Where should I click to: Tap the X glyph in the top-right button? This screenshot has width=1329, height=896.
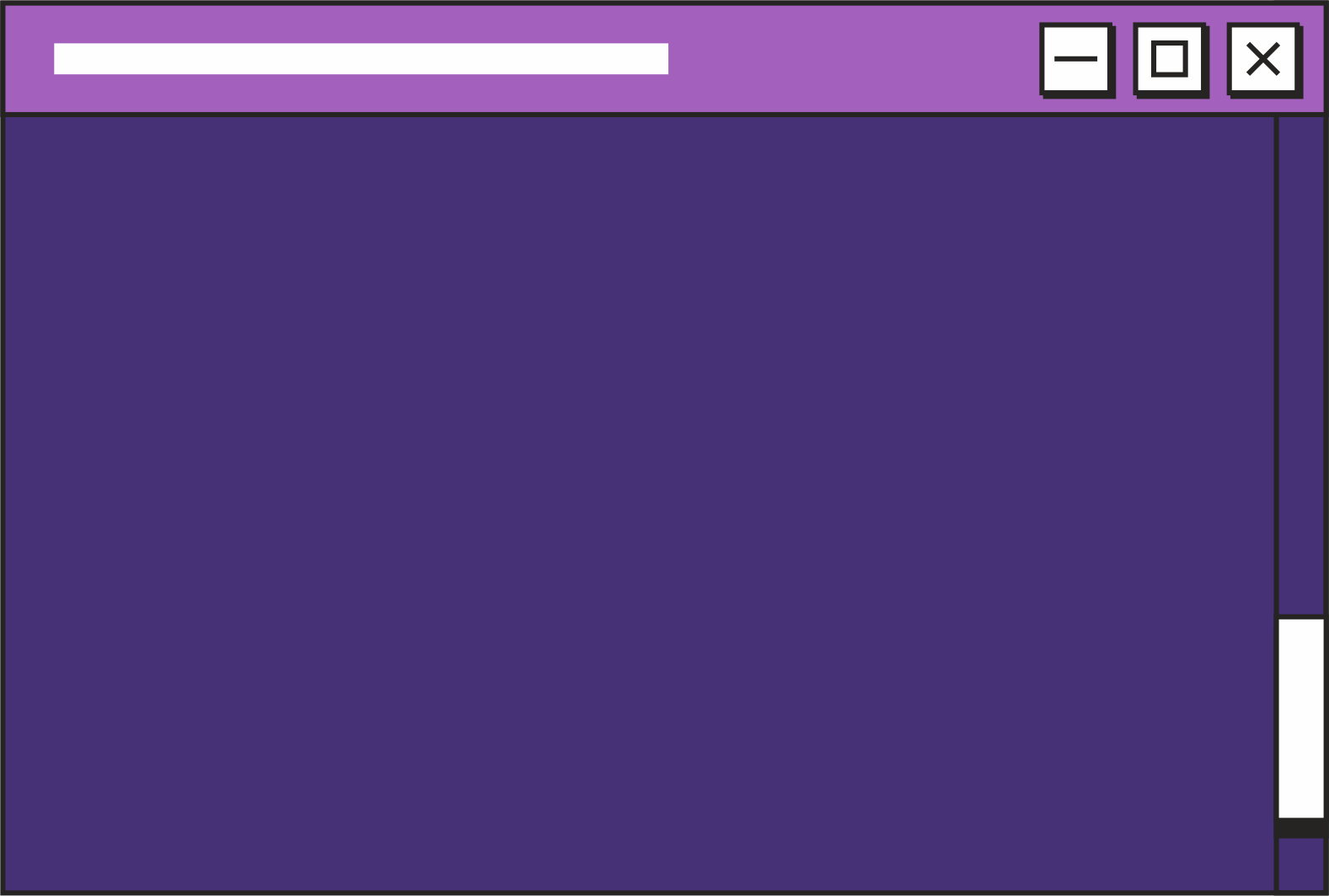(x=1262, y=59)
